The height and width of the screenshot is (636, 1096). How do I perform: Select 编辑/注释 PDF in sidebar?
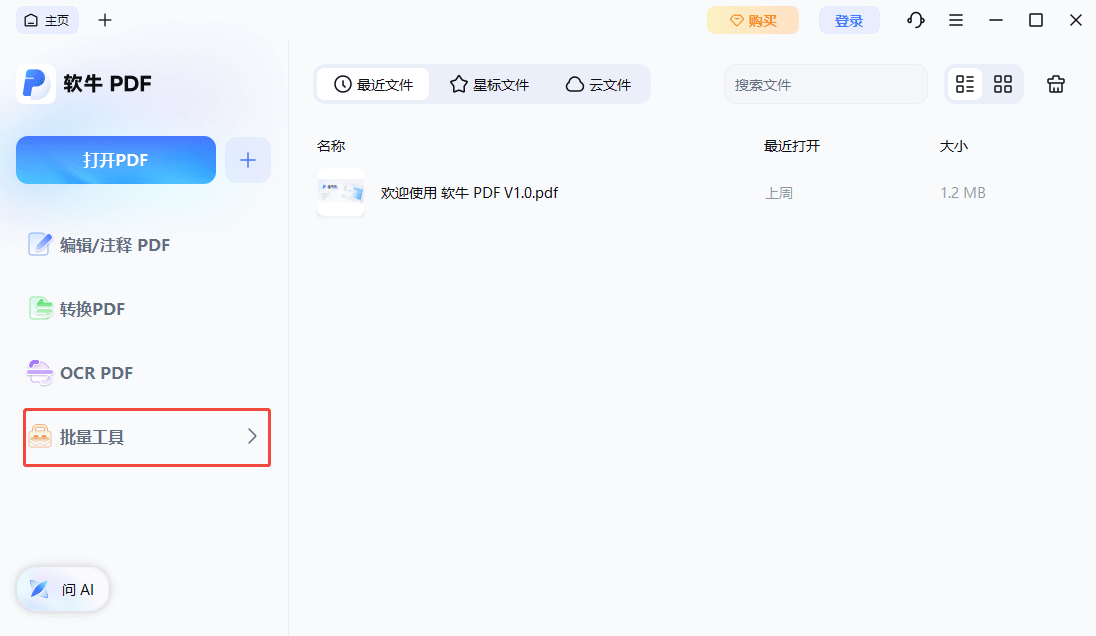[x=99, y=245]
